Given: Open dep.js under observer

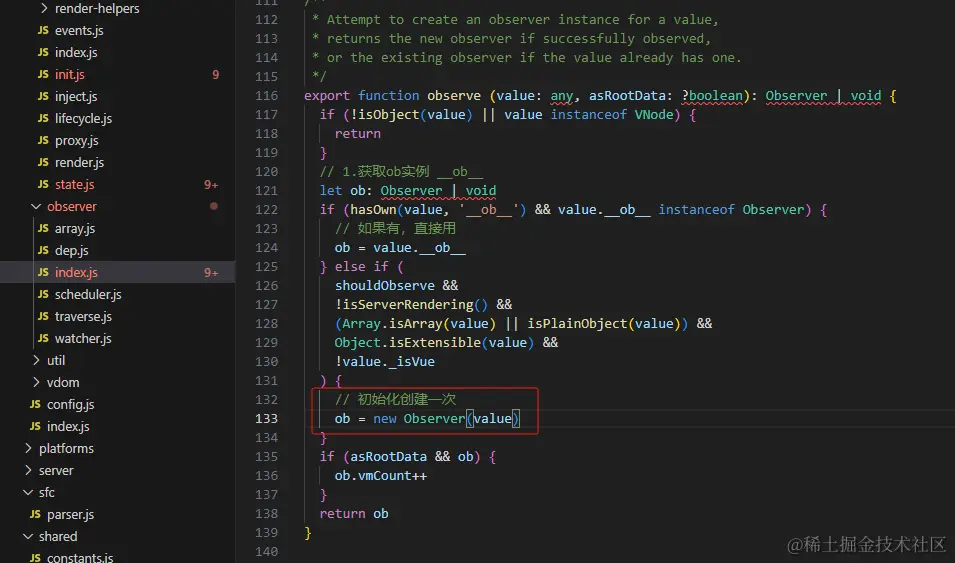Looking at the screenshot, I should (x=72, y=250).
